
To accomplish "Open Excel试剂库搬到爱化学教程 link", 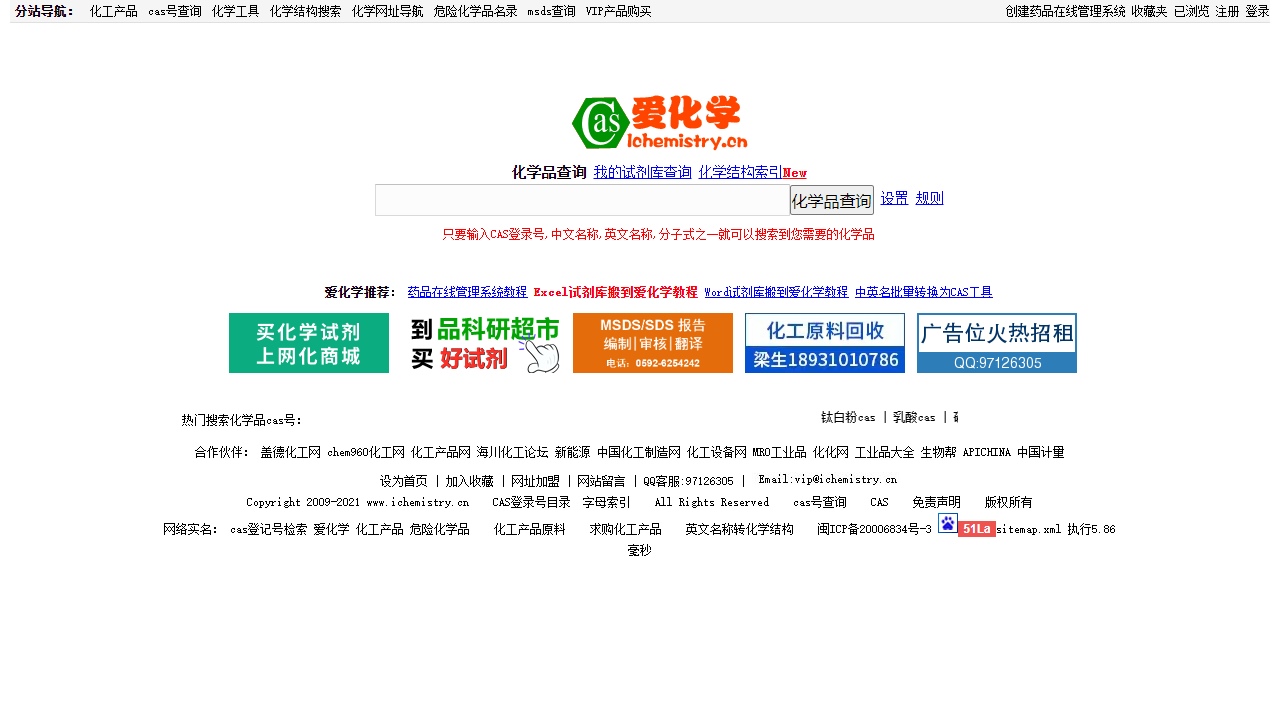I will tap(616, 292).
